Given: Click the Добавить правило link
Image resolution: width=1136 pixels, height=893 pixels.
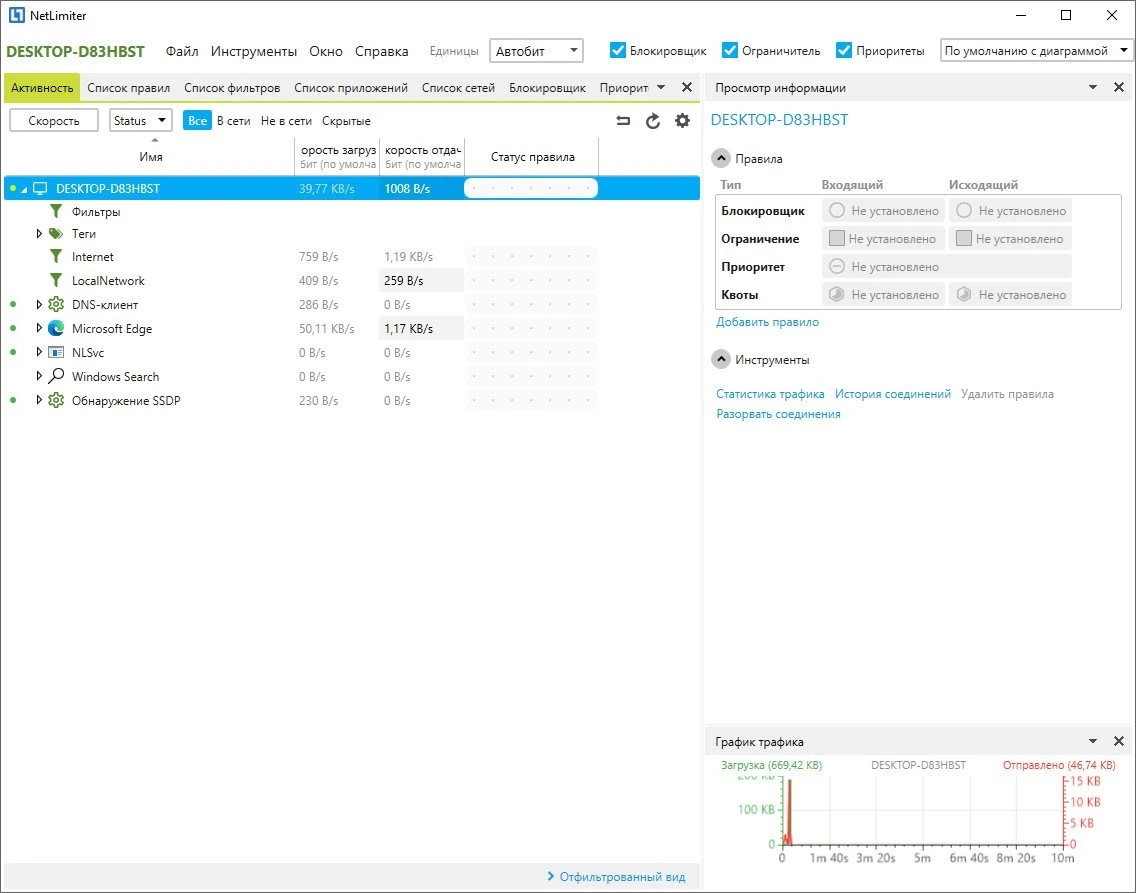Looking at the screenshot, I should pos(767,322).
